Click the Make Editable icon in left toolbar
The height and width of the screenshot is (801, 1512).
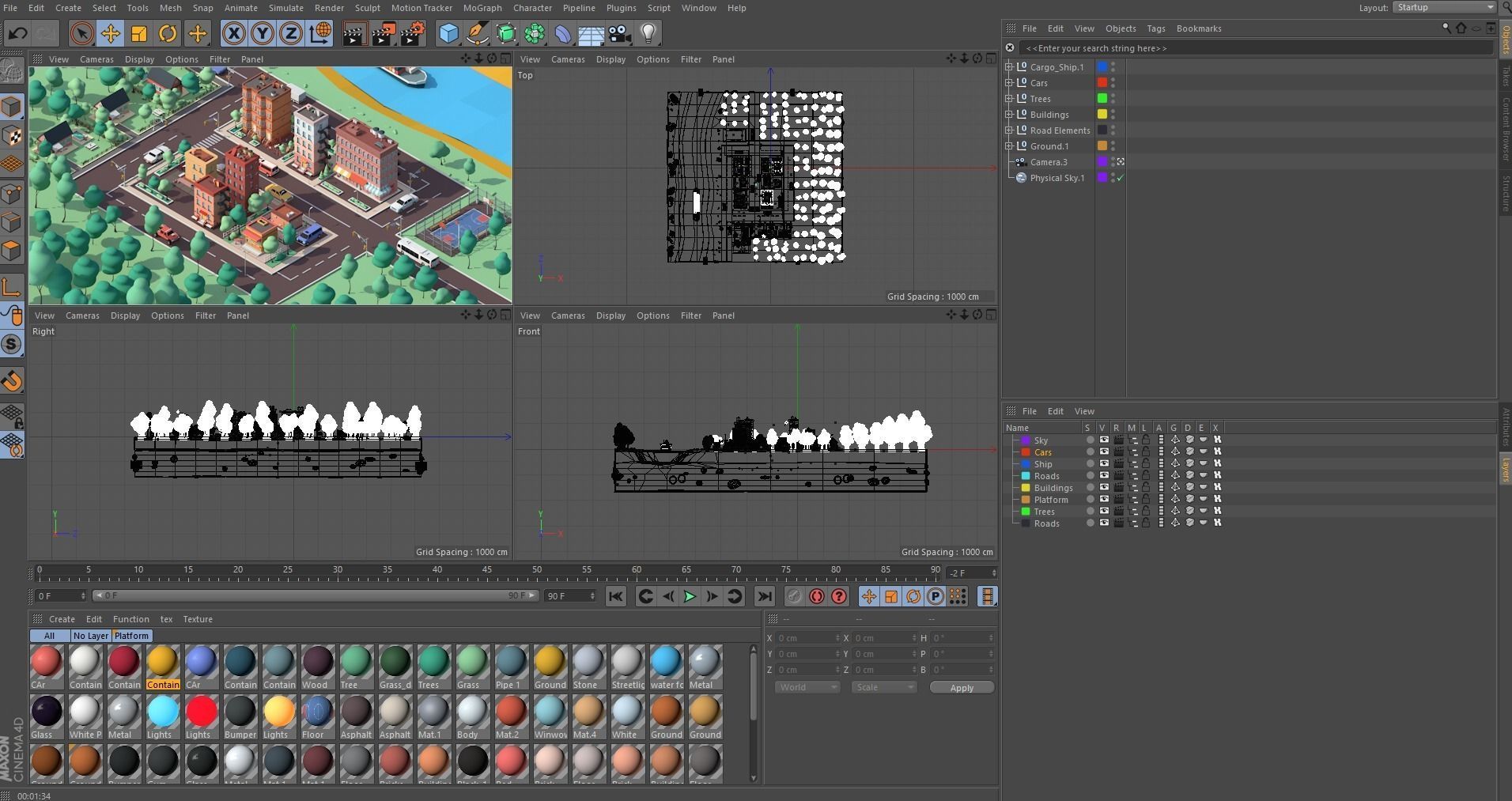coord(12,72)
